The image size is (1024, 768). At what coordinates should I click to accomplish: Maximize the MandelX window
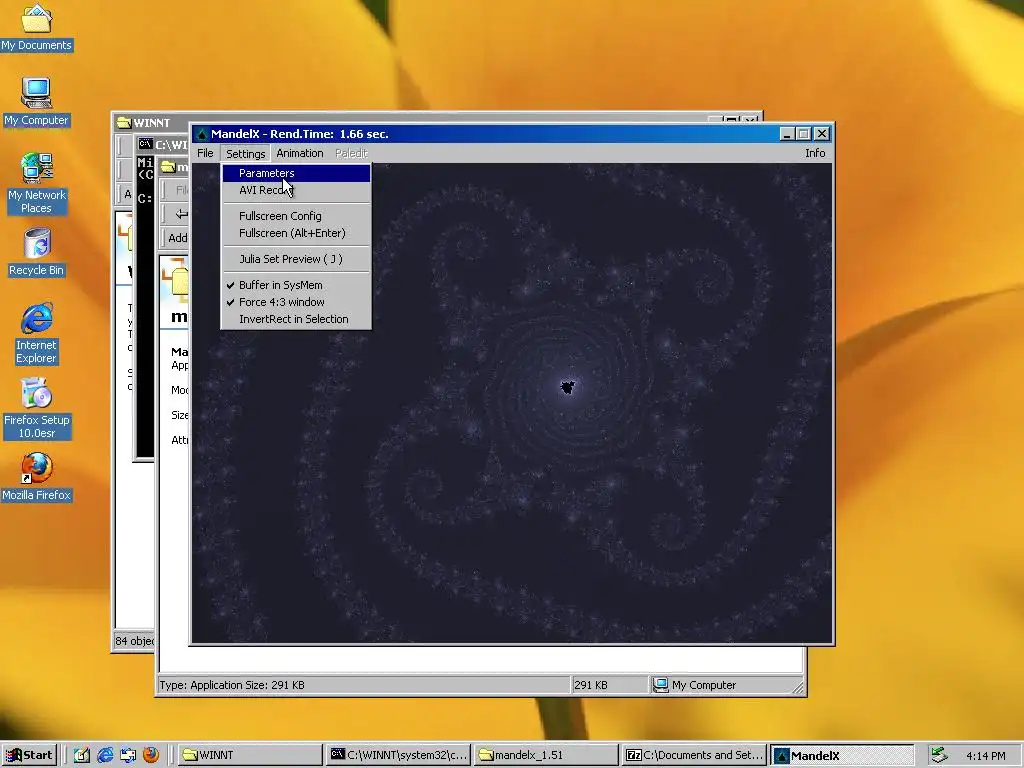pyautogui.click(x=804, y=134)
